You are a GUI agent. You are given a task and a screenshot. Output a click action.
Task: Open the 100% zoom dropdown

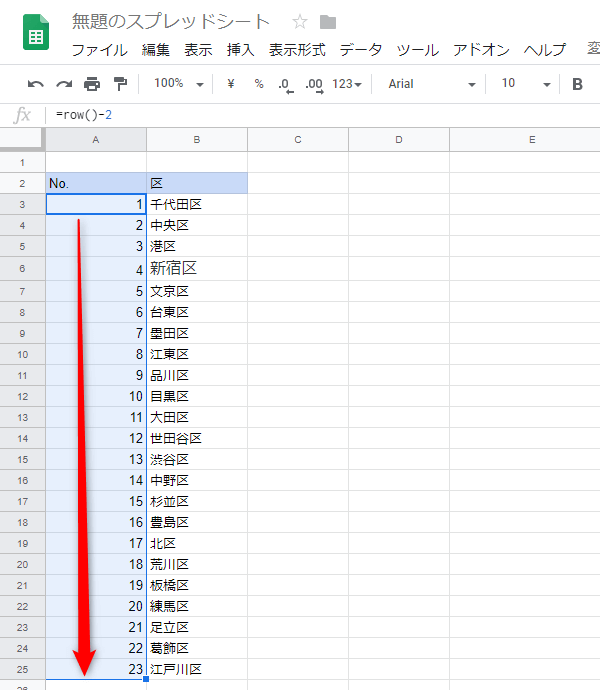[179, 84]
